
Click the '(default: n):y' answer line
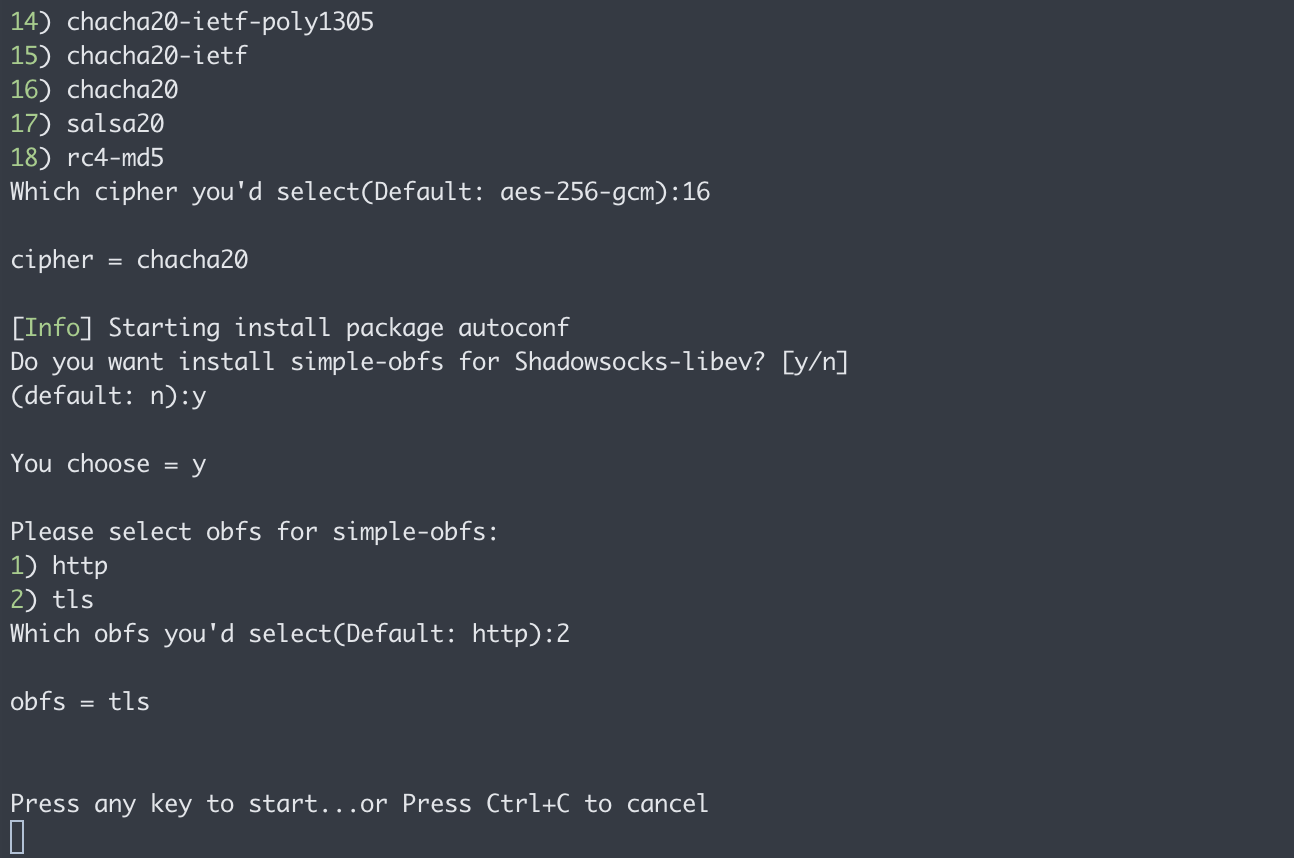(x=108, y=395)
